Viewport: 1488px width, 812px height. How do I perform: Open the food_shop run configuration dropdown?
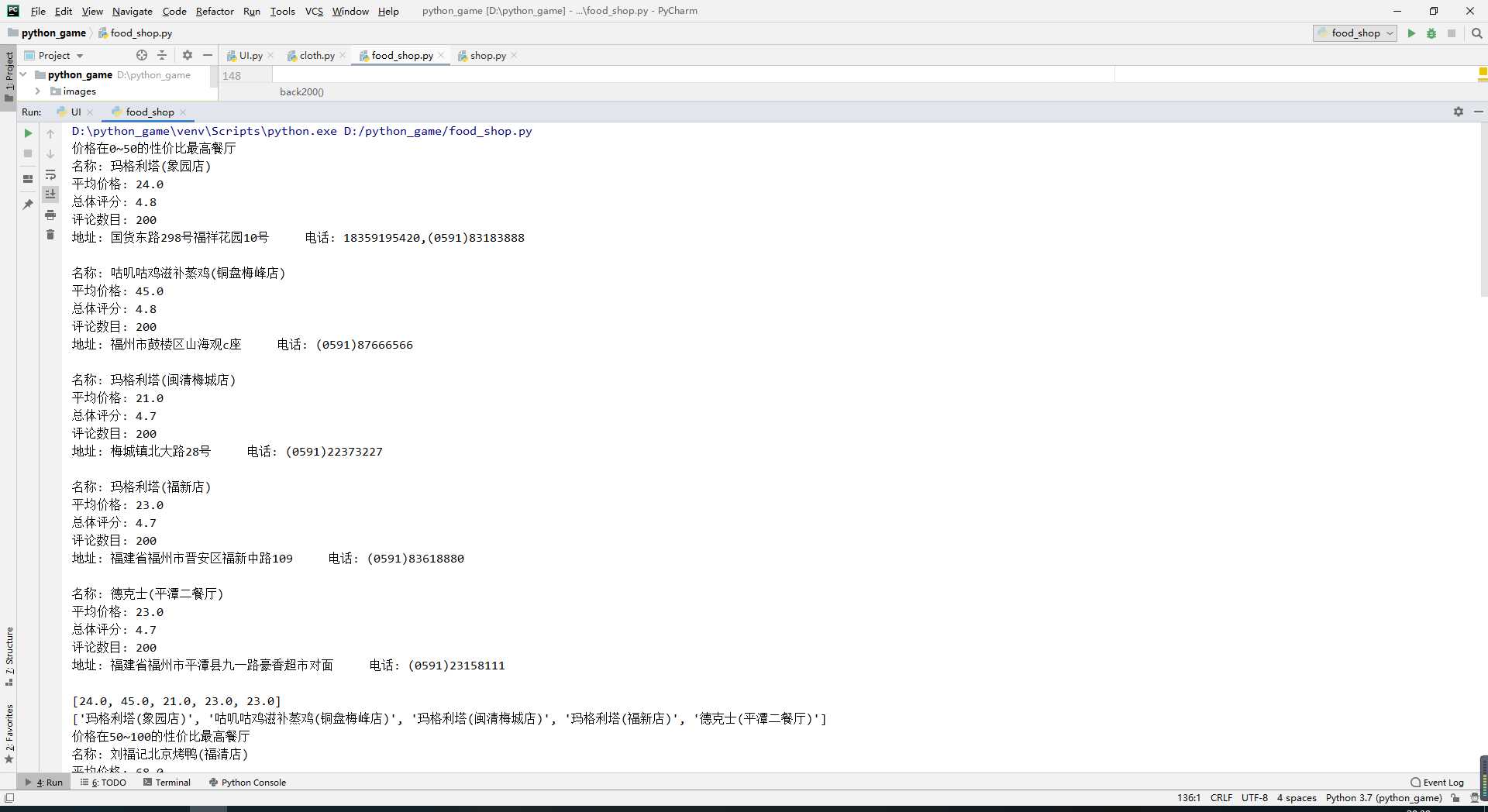click(x=1355, y=33)
